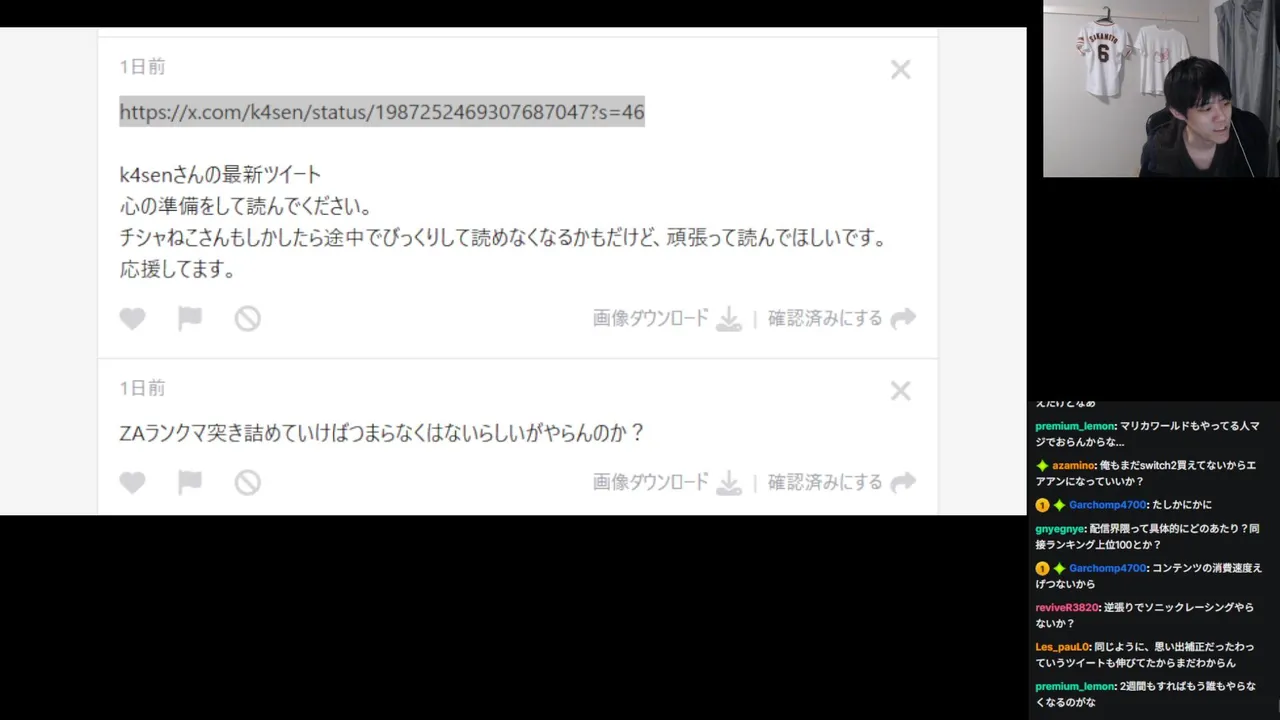Click download arrow icon on second message
This screenshot has width=1280, height=720.
[729, 483]
